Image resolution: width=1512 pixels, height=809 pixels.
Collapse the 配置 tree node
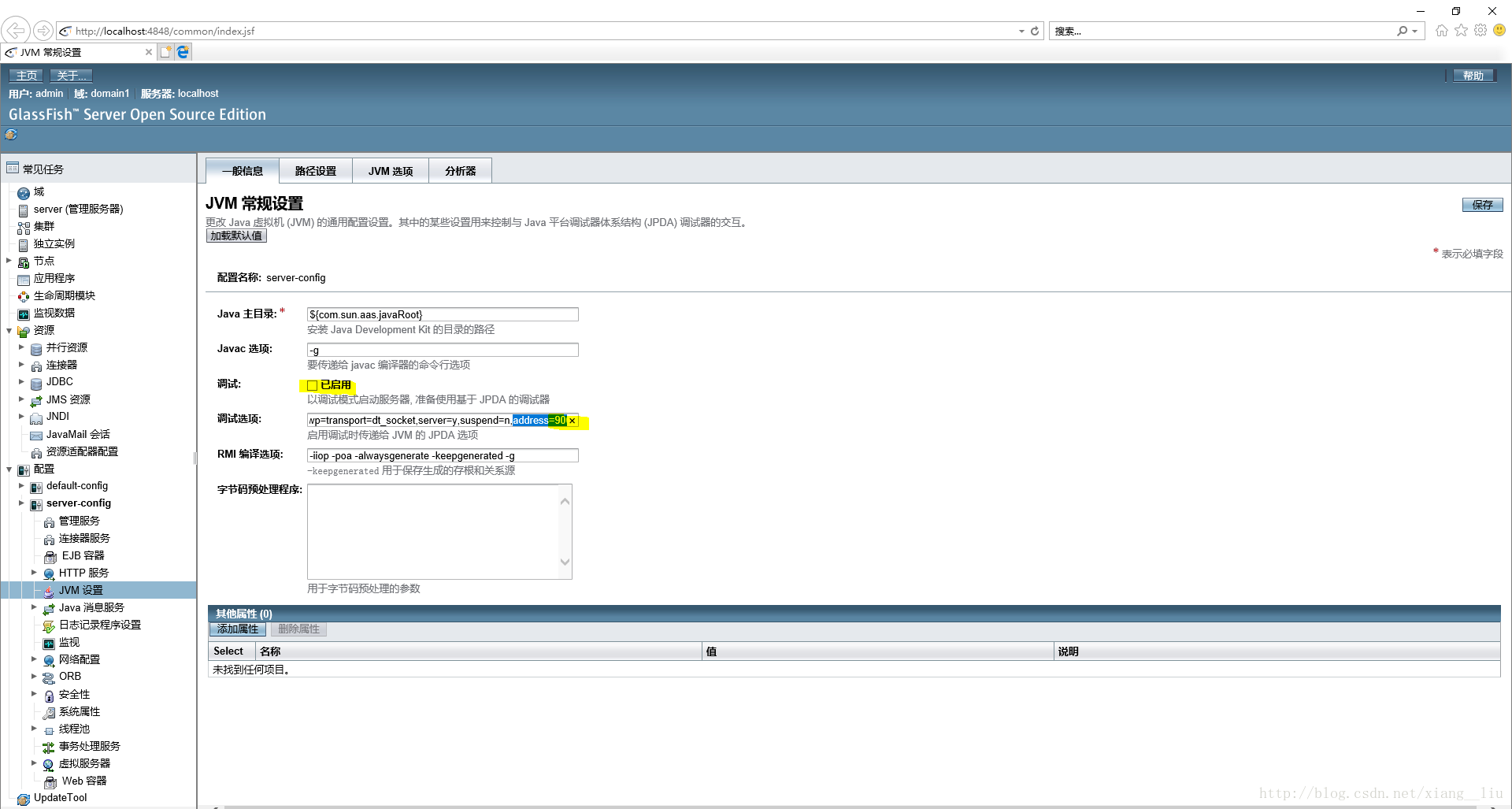coord(9,469)
